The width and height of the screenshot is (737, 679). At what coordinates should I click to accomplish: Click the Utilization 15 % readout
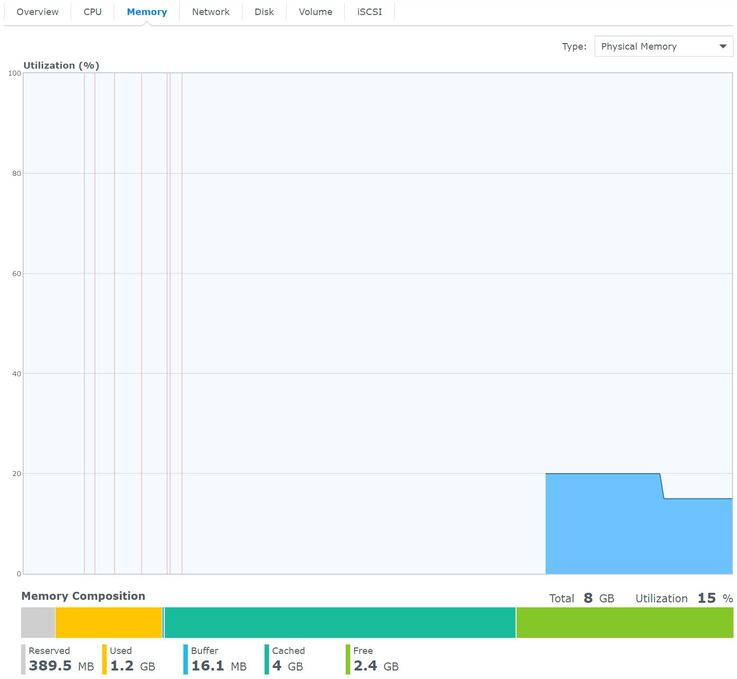click(x=684, y=598)
